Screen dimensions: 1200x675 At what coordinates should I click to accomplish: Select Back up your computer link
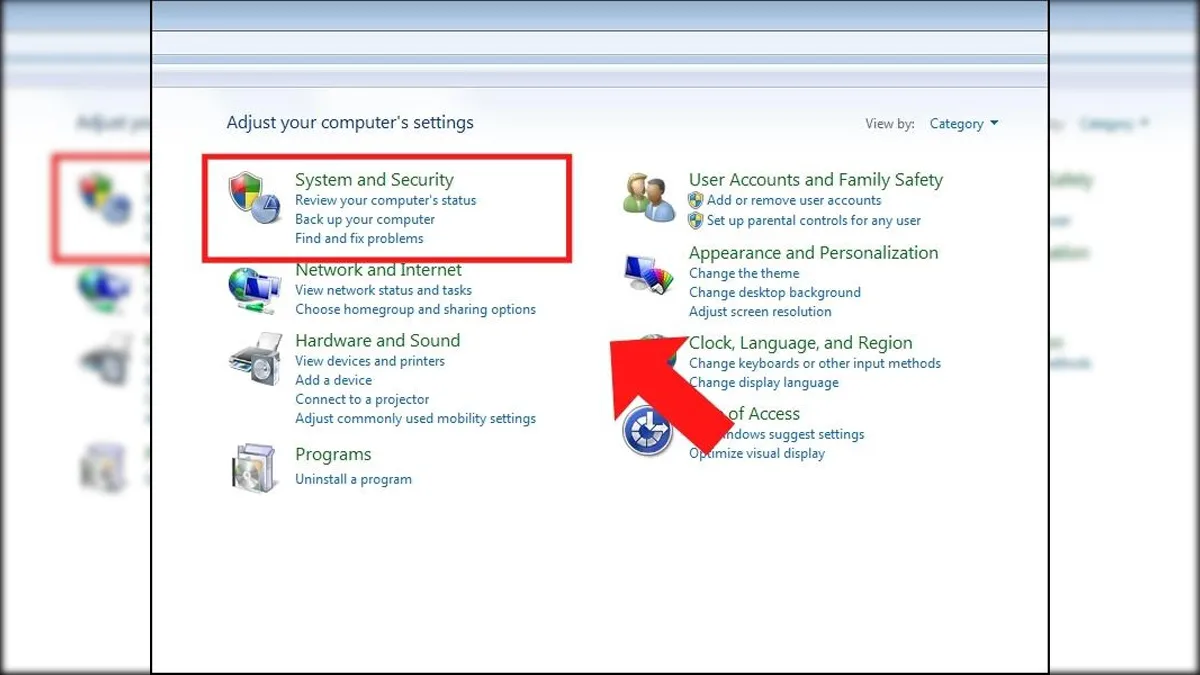[365, 219]
